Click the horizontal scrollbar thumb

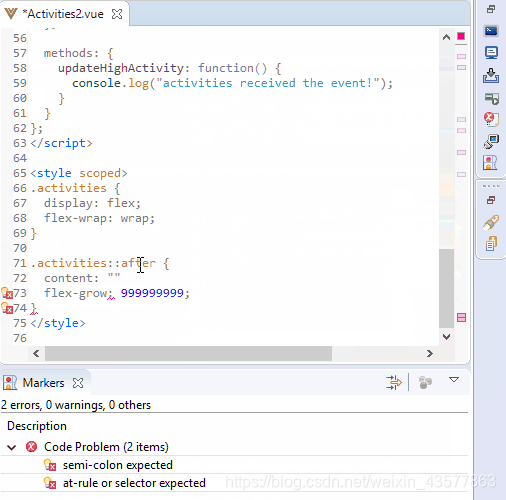188,353
